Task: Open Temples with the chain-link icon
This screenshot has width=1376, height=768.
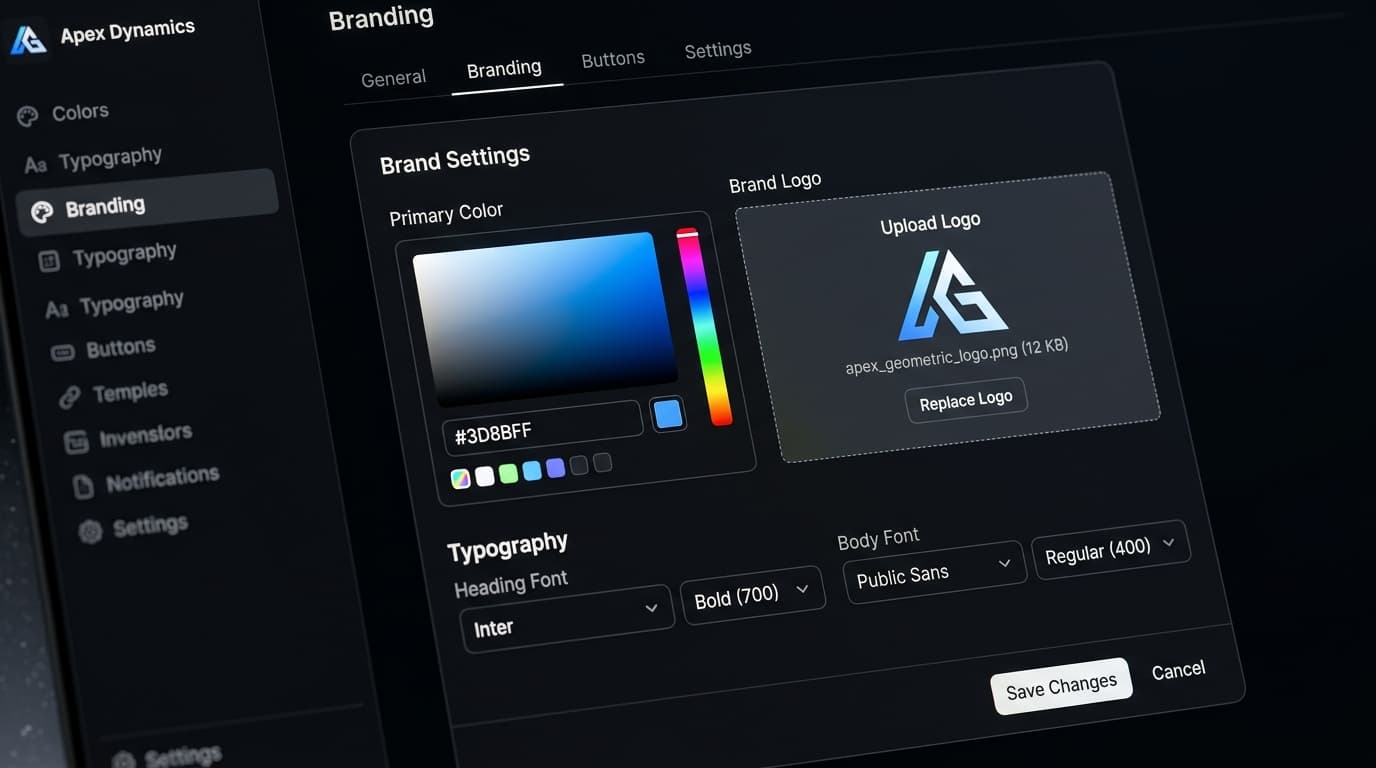Action: point(114,393)
